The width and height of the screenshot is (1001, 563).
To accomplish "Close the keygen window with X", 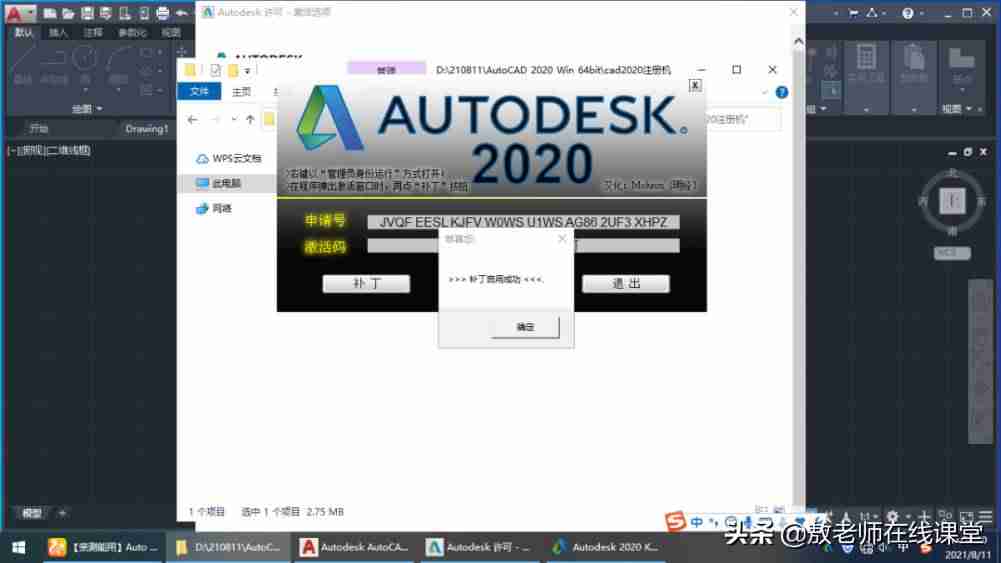I will coord(695,86).
